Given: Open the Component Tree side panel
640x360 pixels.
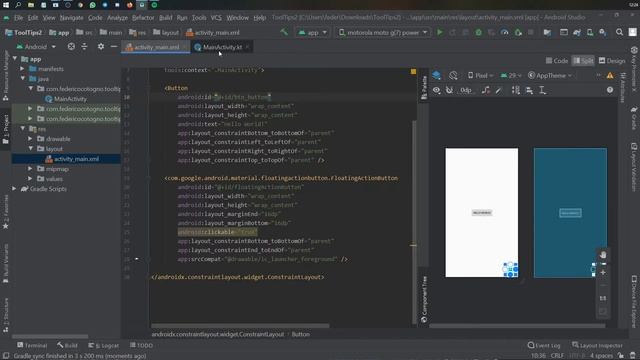Looking at the screenshot, I should click(x=424, y=299).
